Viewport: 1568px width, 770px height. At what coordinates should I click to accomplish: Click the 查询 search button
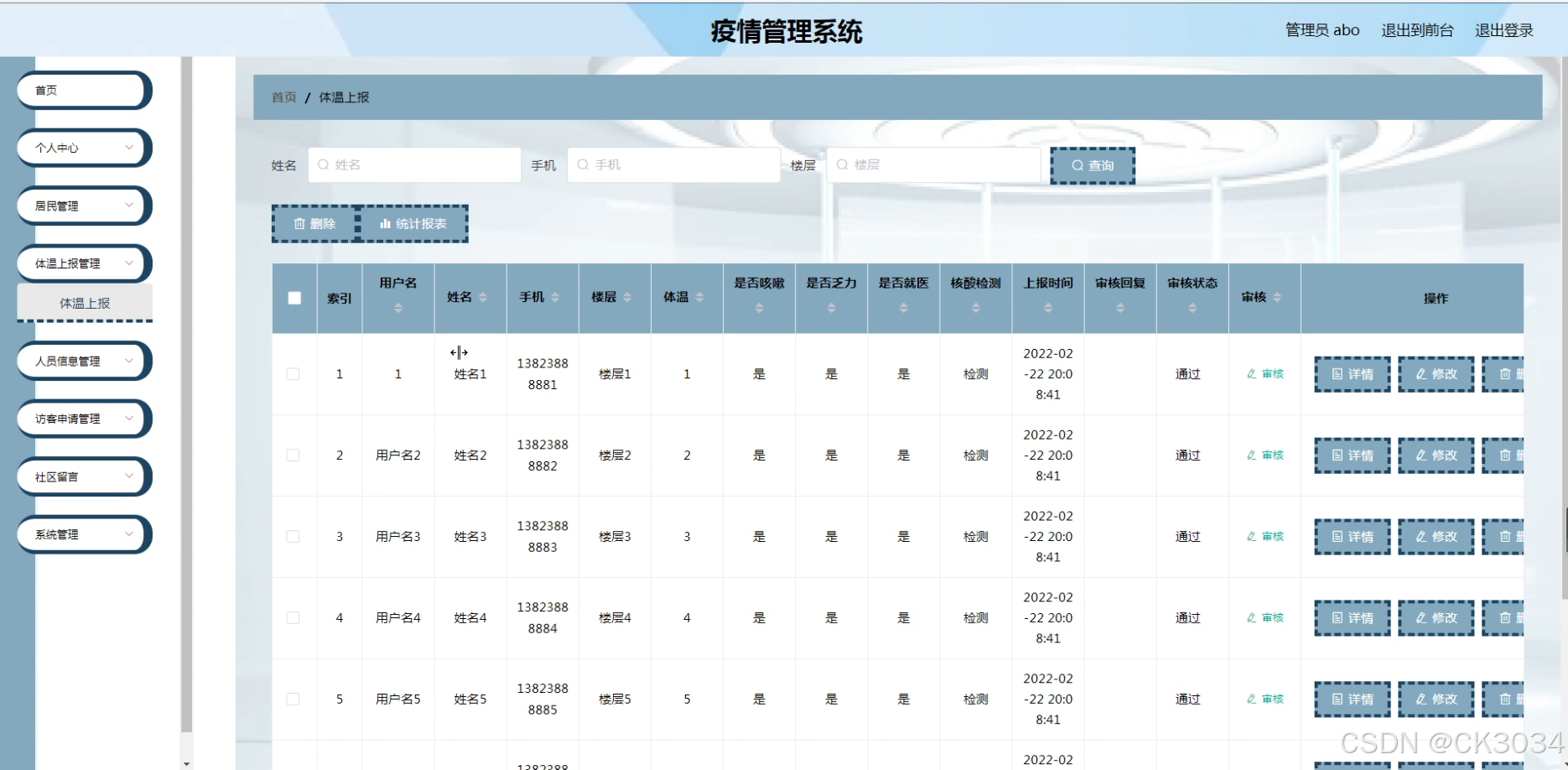tap(1093, 165)
